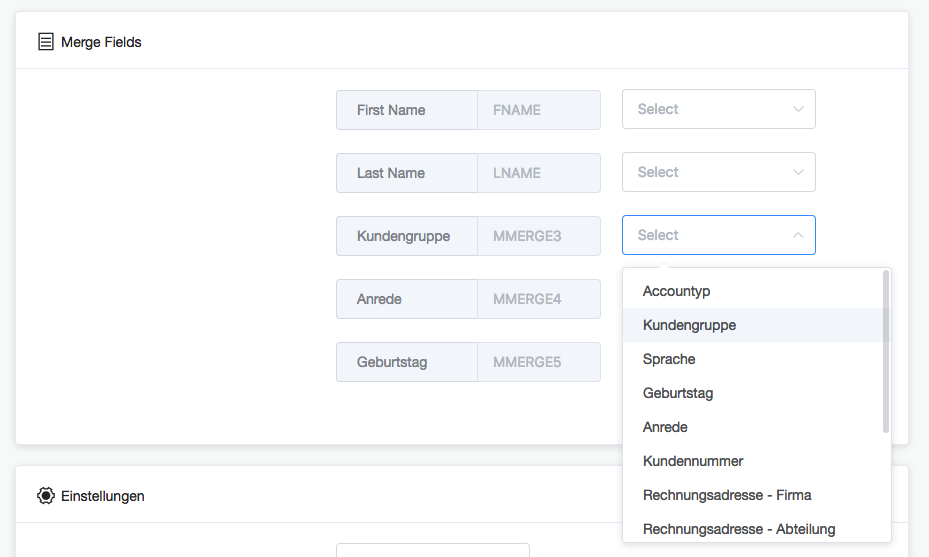929x557 pixels.
Task: Click the FNAME merge tag field
Action: point(539,110)
